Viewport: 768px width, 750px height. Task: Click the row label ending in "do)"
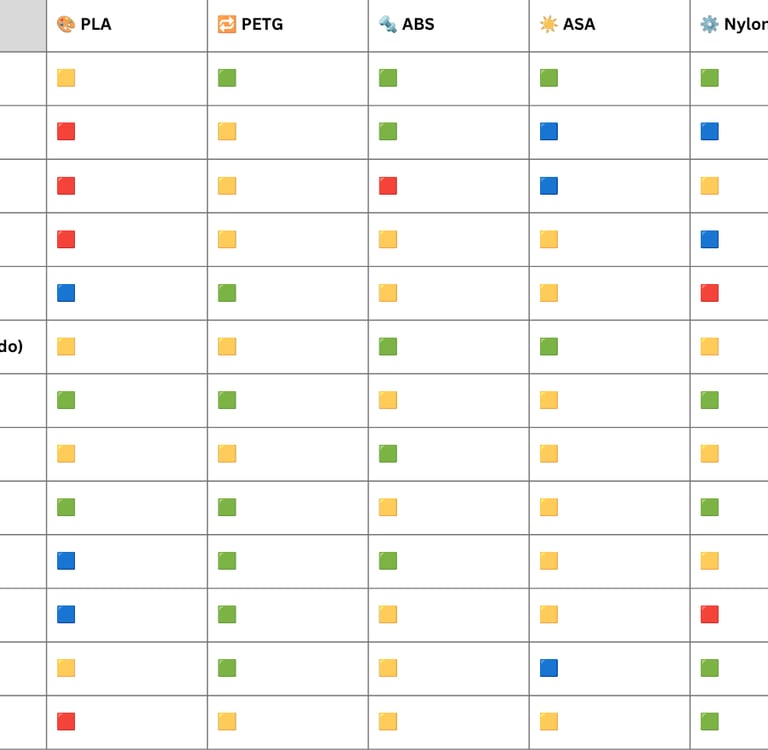11,346
